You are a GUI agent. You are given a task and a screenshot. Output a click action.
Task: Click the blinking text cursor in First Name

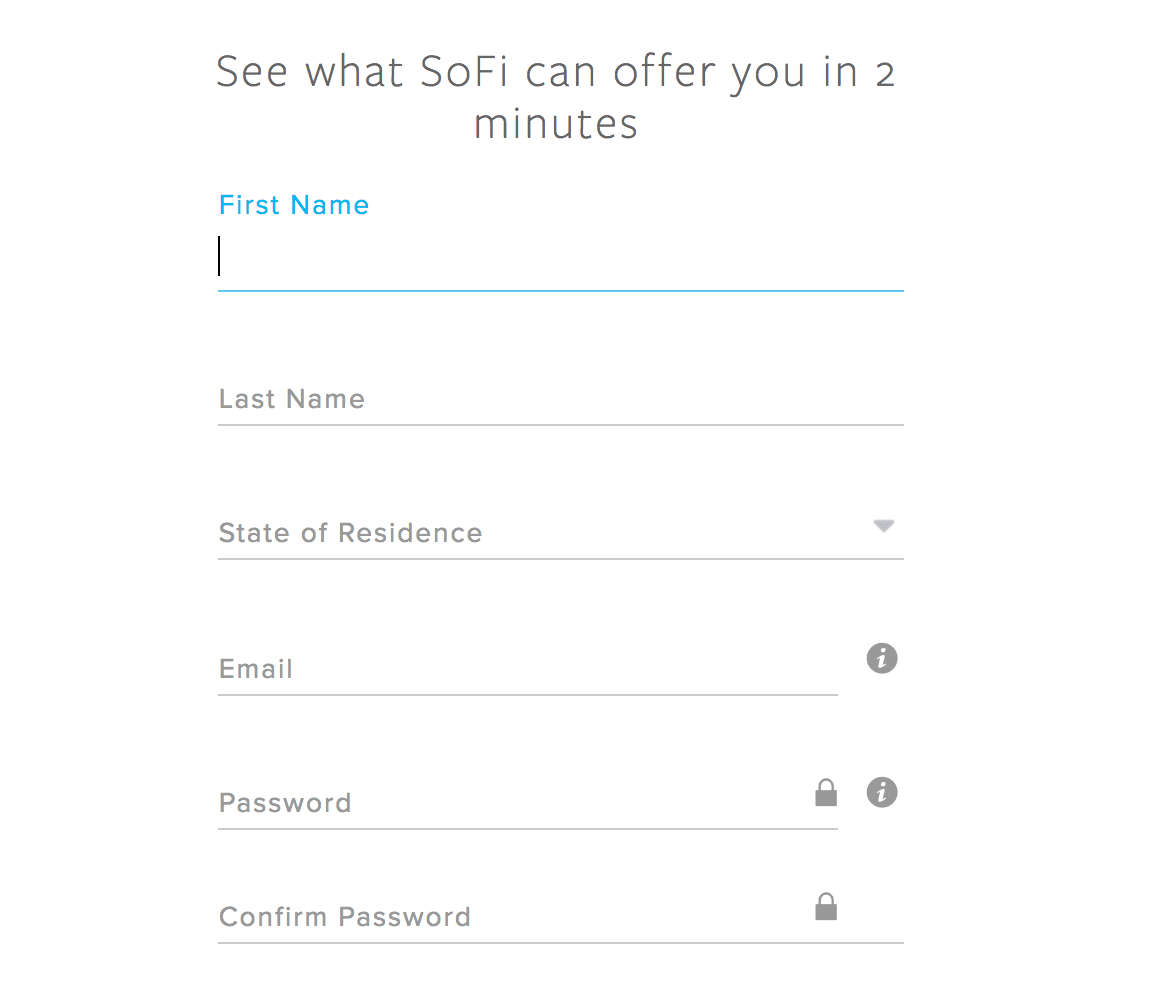click(219, 256)
